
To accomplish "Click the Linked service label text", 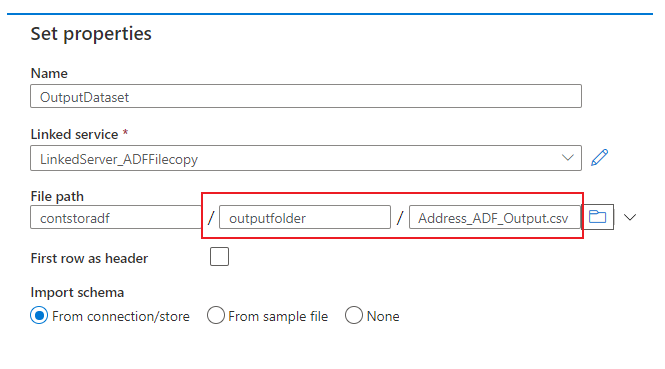I will (x=74, y=134).
